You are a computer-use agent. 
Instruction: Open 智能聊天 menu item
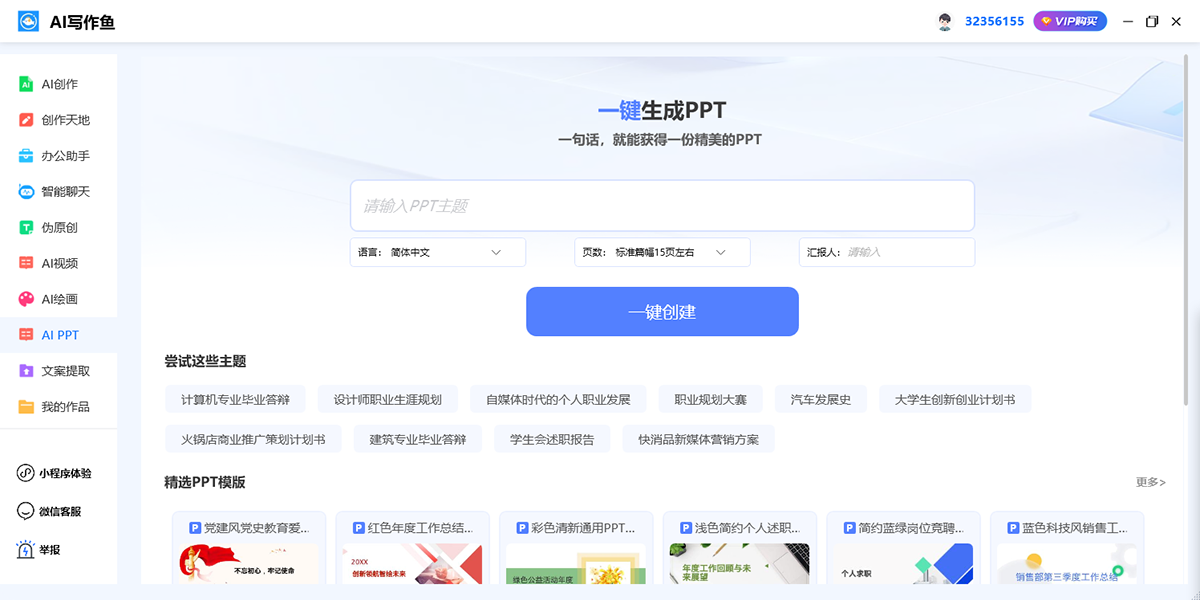point(58,192)
